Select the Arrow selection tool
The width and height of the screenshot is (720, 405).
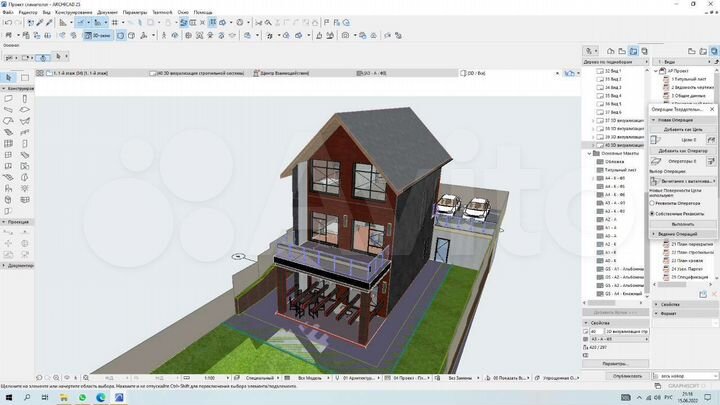tap(7, 76)
